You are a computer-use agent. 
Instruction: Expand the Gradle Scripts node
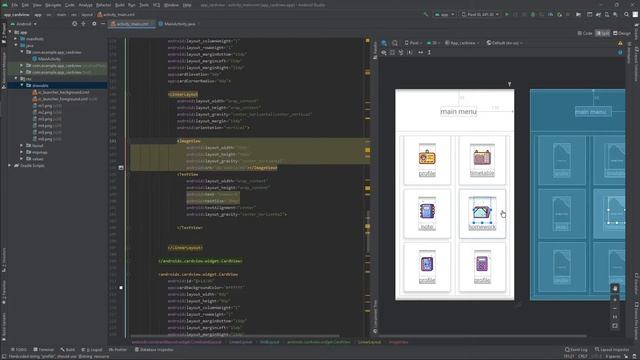point(10,166)
